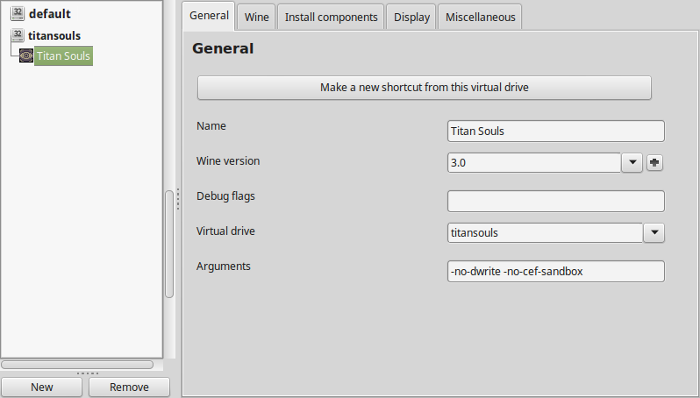Open the Miscellaneous tab
This screenshot has height=398, width=700.
tap(480, 17)
